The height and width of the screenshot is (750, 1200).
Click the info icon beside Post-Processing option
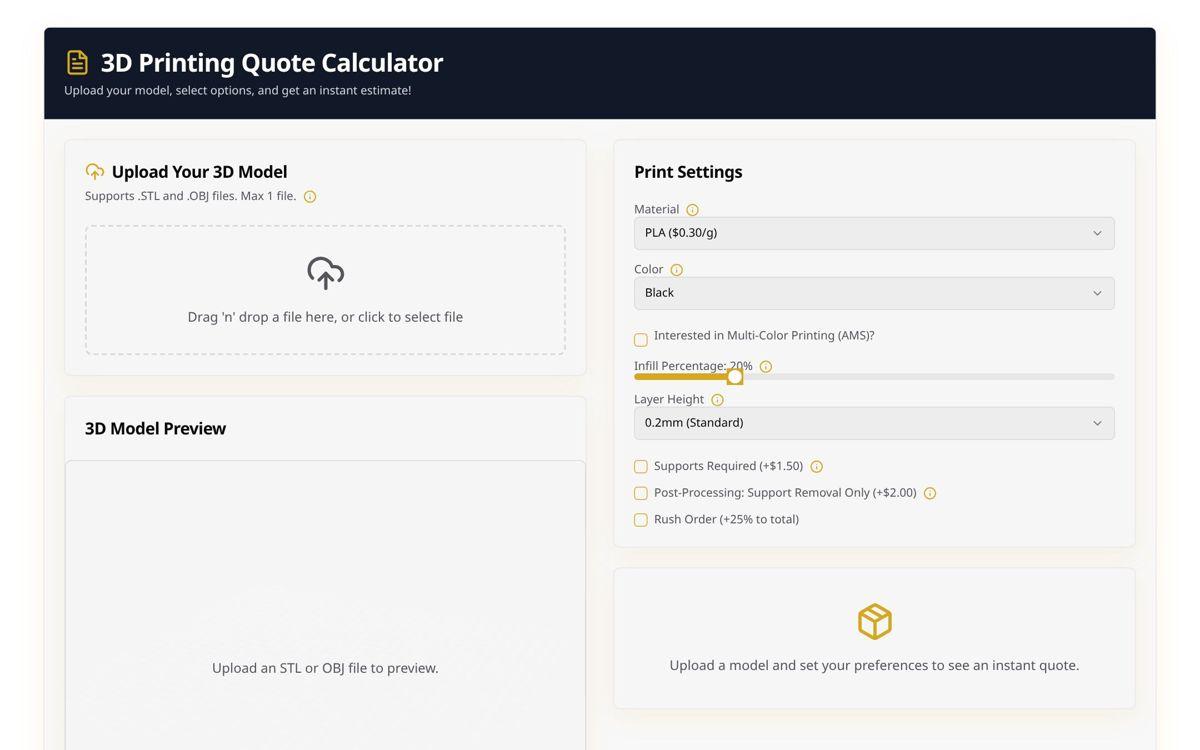tap(930, 493)
